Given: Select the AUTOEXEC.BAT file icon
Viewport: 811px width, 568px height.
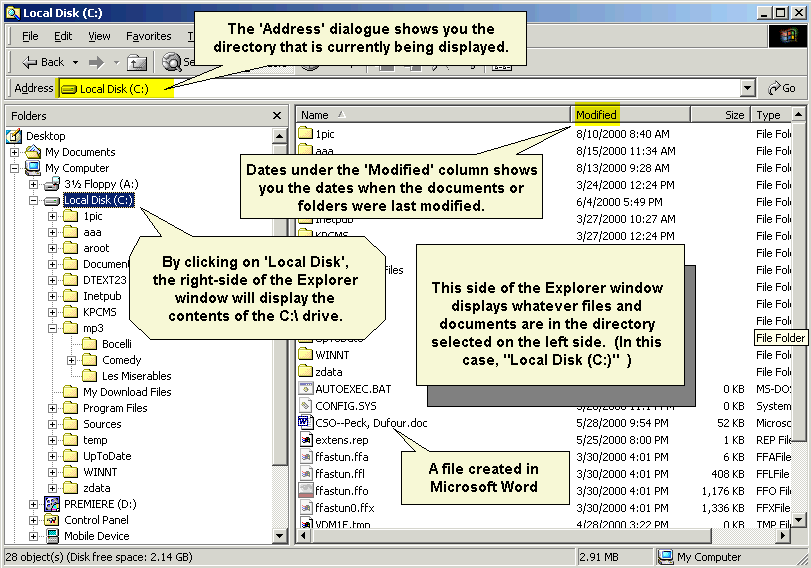Looking at the screenshot, I should point(306,390).
